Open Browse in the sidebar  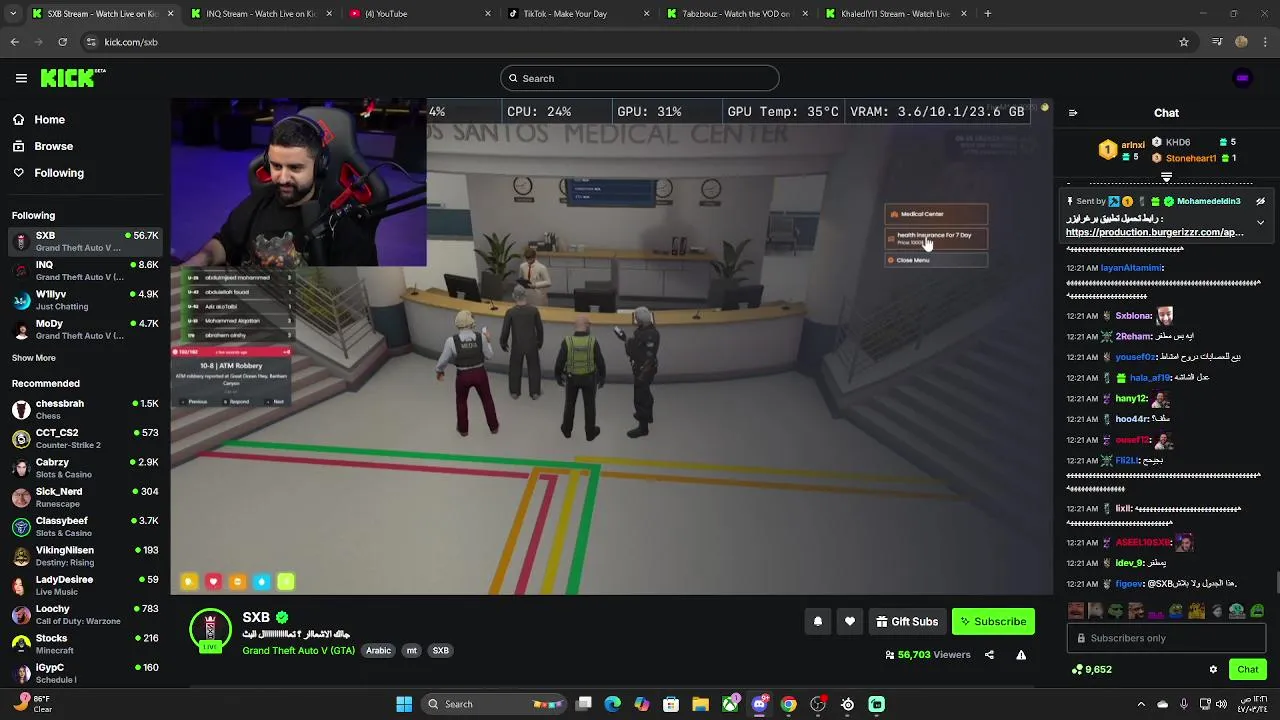coord(53,146)
